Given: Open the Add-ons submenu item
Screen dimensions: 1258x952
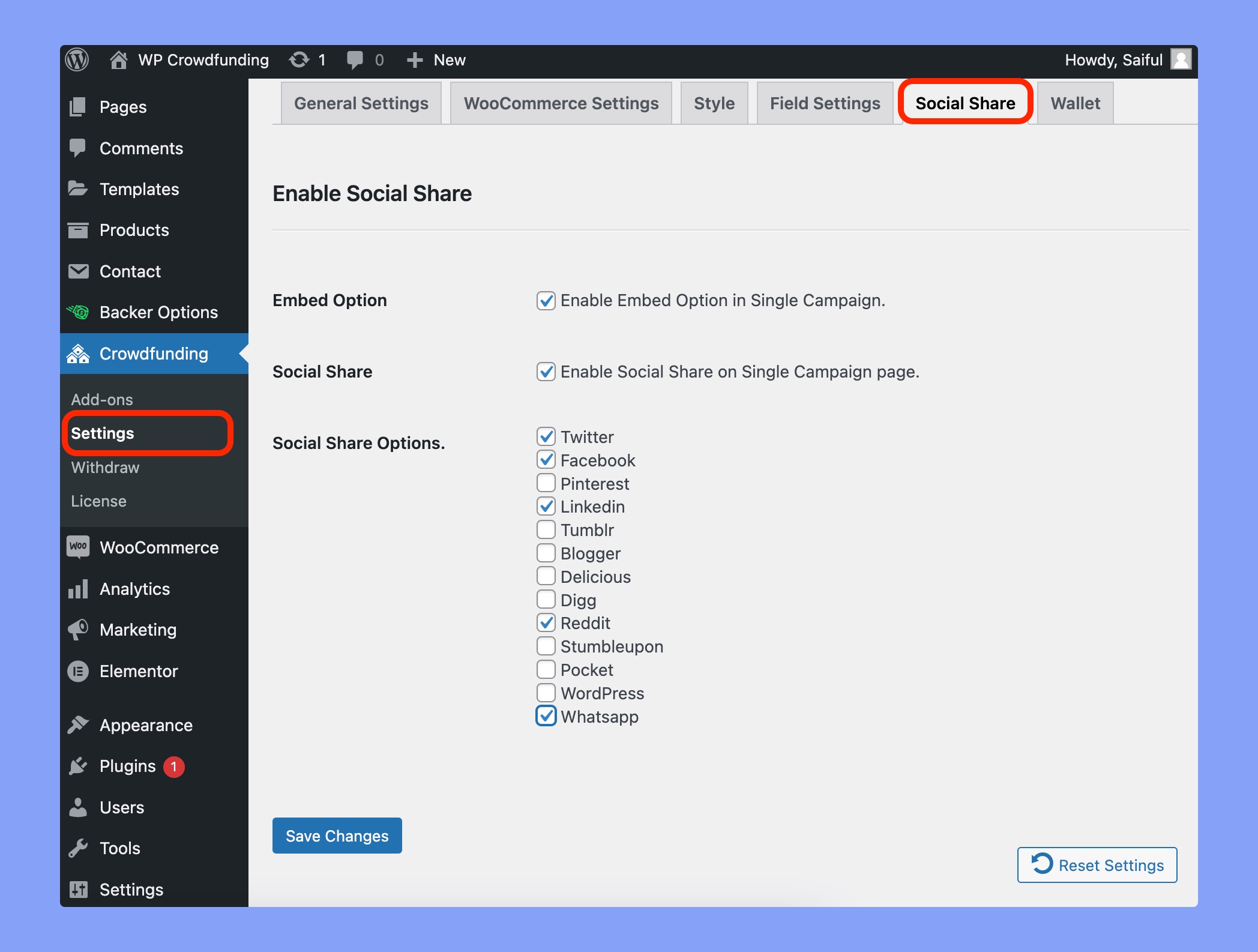Looking at the screenshot, I should tap(102, 399).
